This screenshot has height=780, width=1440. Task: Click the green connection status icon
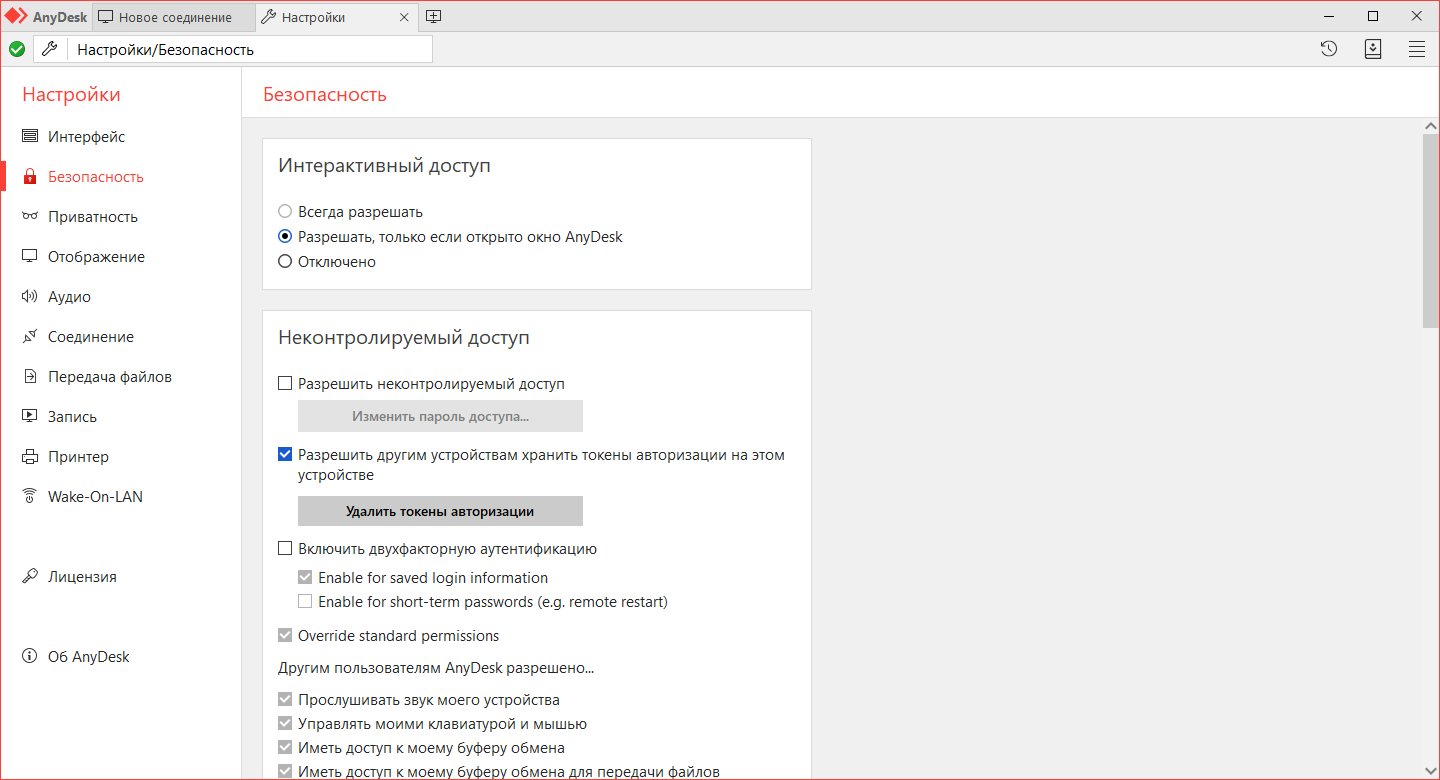tap(17, 49)
